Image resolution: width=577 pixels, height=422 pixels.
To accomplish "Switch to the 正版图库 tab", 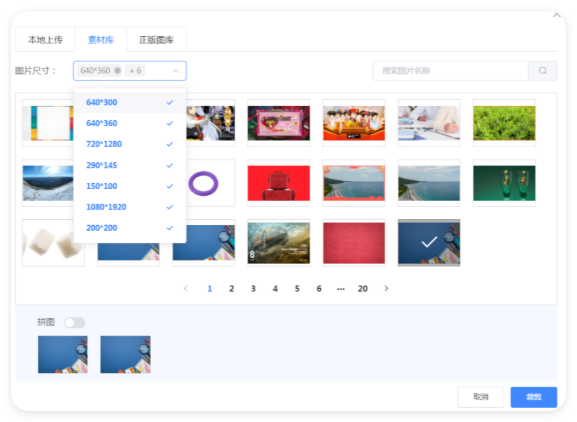I will tap(156, 39).
